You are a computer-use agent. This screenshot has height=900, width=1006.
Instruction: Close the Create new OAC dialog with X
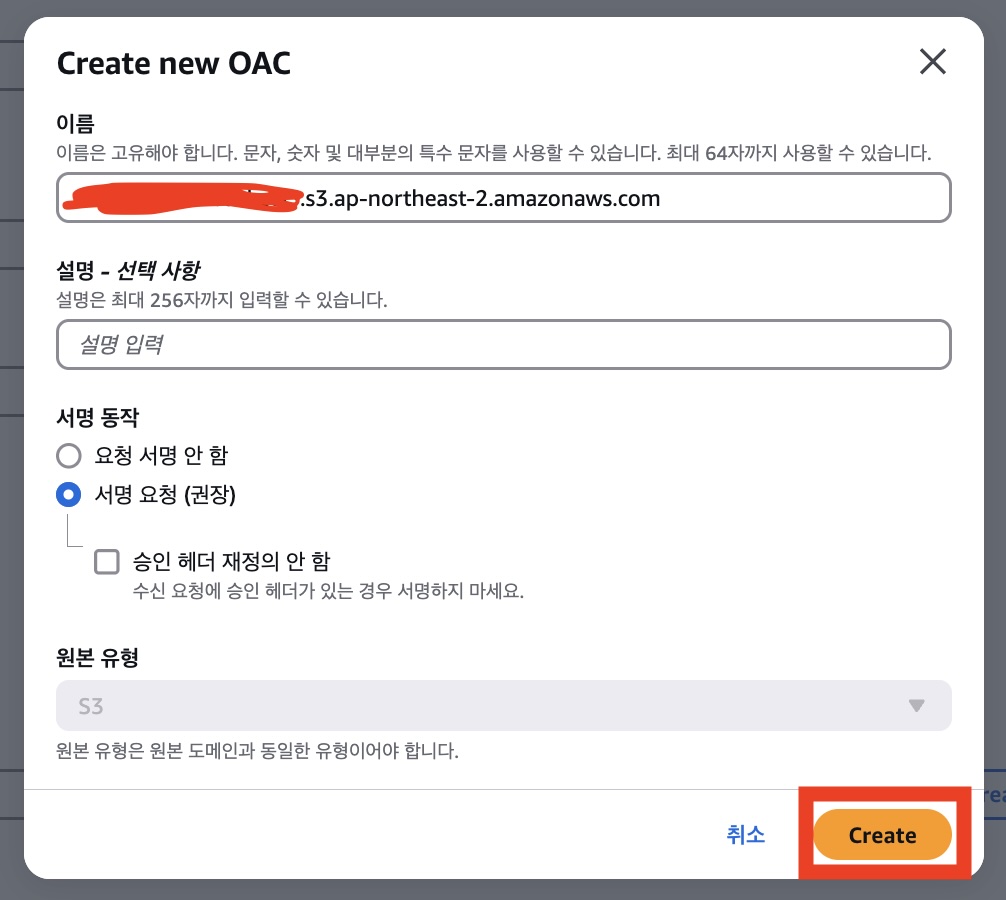pyautogui.click(x=932, y=62)
